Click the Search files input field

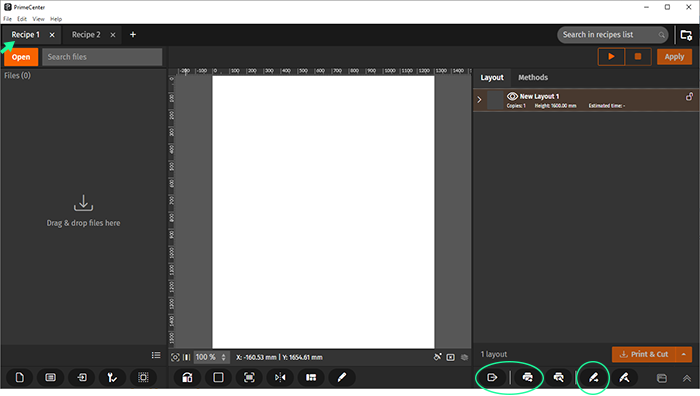point(102,57)
